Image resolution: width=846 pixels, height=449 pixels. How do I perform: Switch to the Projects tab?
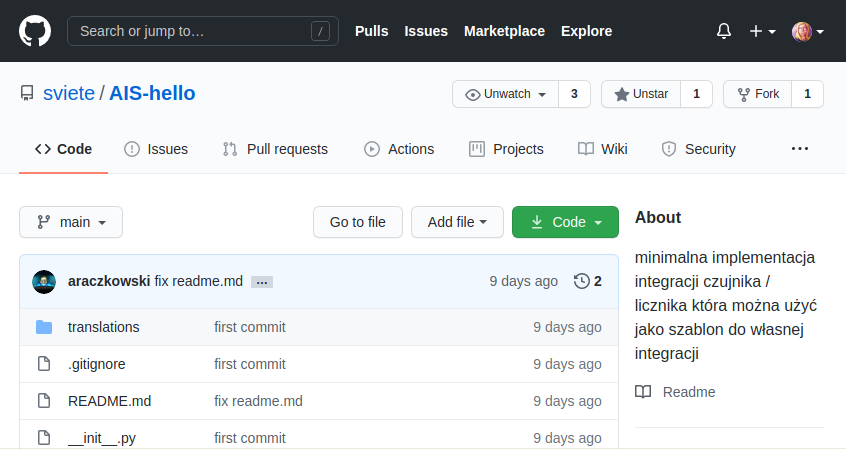click(506, 149)
